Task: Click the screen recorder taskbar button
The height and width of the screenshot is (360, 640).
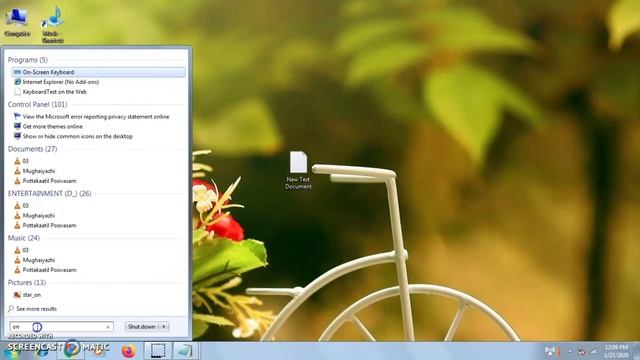Action: [158, 351]
